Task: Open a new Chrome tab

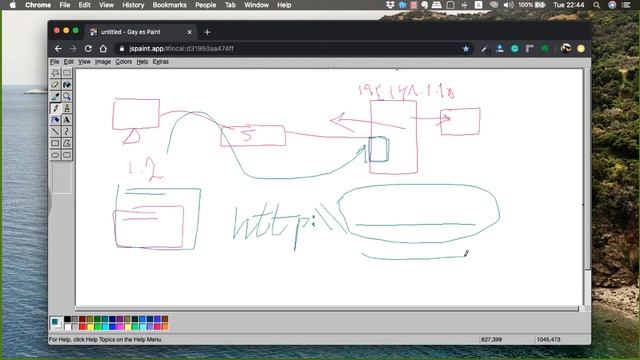Action: (207, 32)
